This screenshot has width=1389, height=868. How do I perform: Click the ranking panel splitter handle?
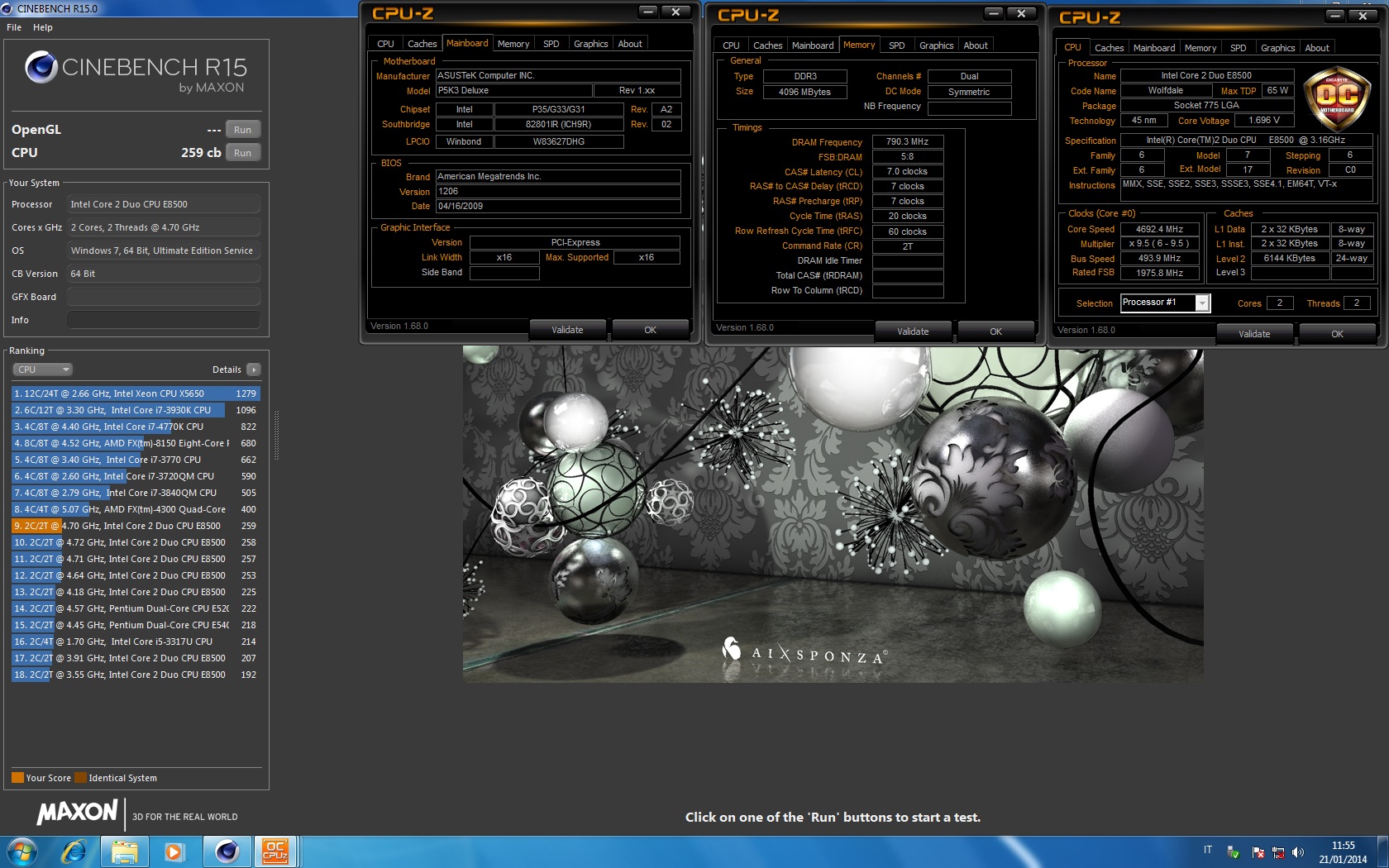point(276,435)
